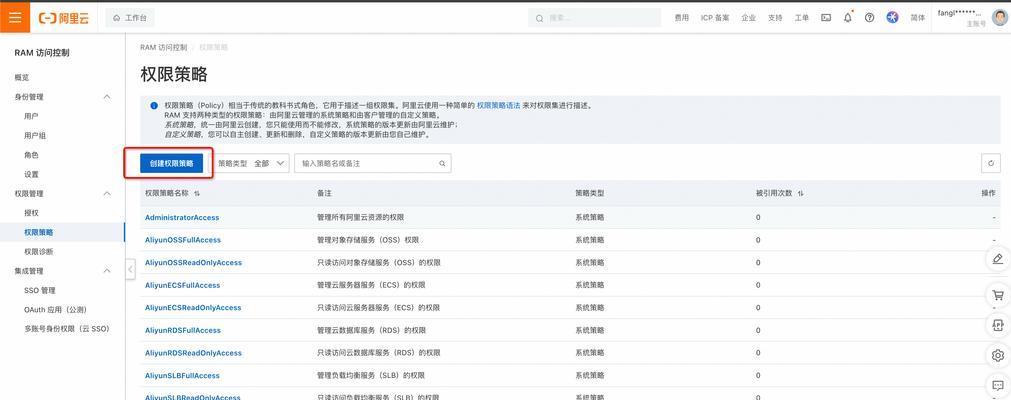Open AliyunOSSReadOnlyAccess policy
The image size is (1011, 400).
(193, 263)
